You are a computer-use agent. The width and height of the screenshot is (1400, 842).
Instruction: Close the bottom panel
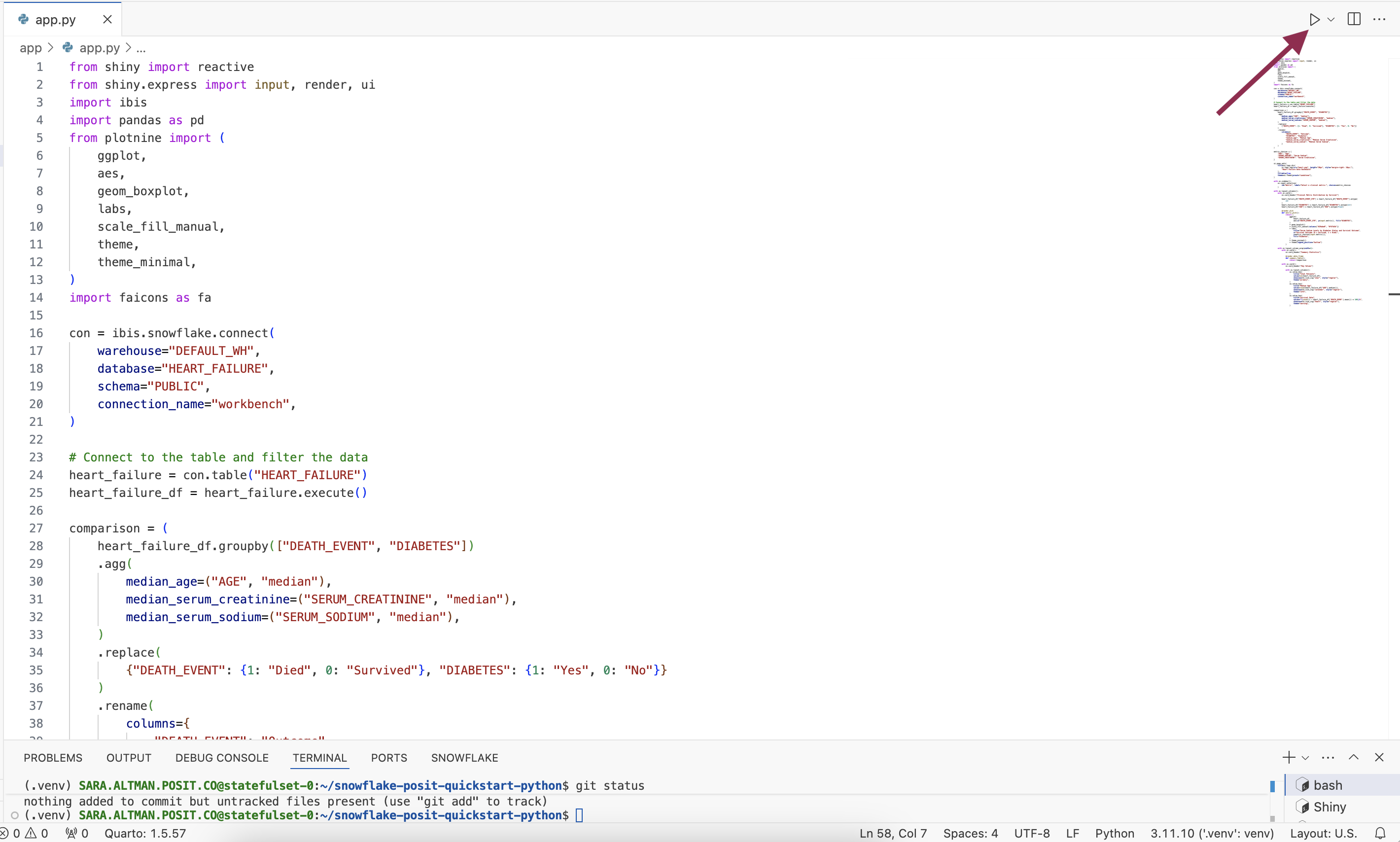(x=1379, y=758)
